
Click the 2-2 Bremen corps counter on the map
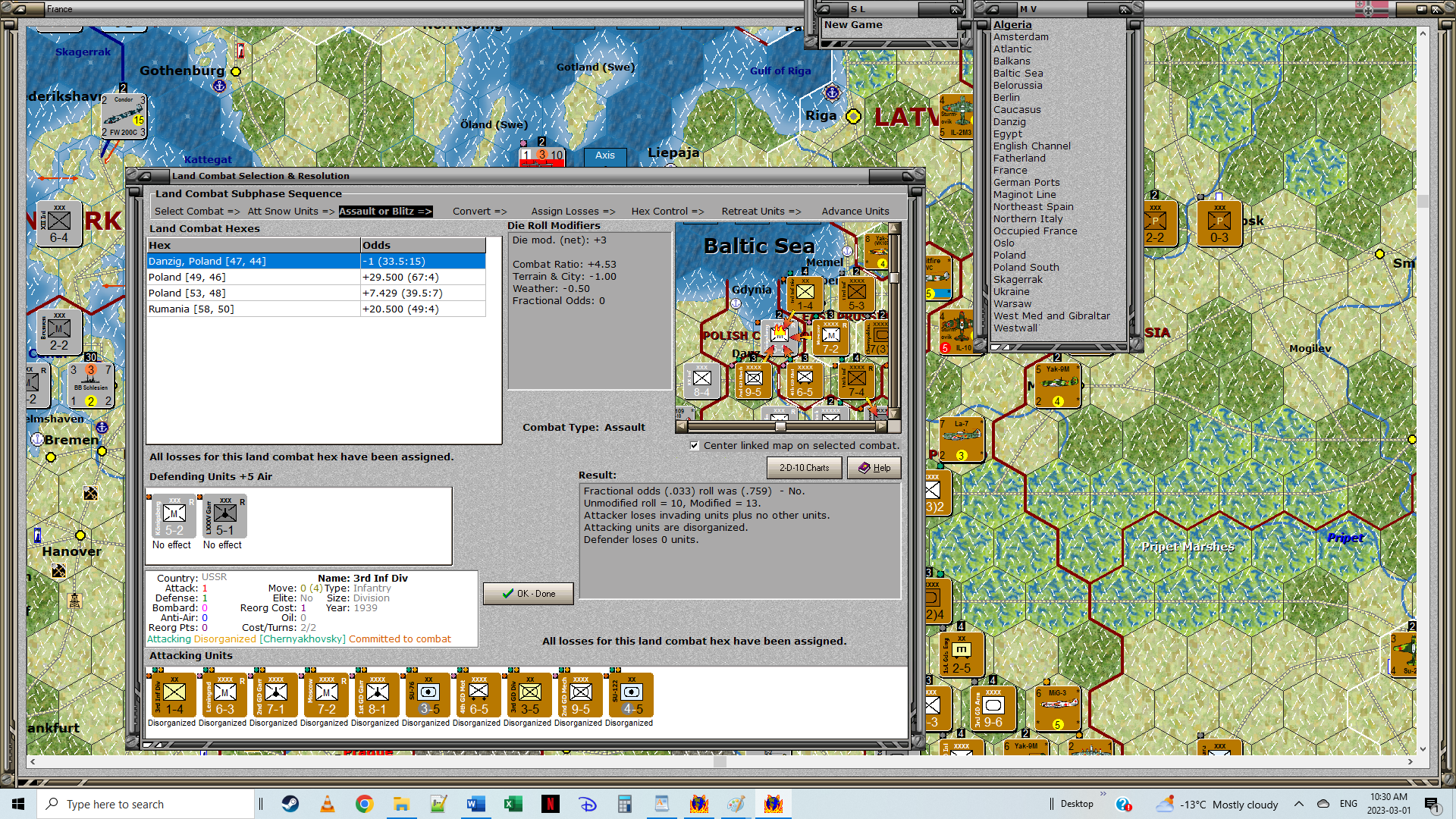point(58,332)
